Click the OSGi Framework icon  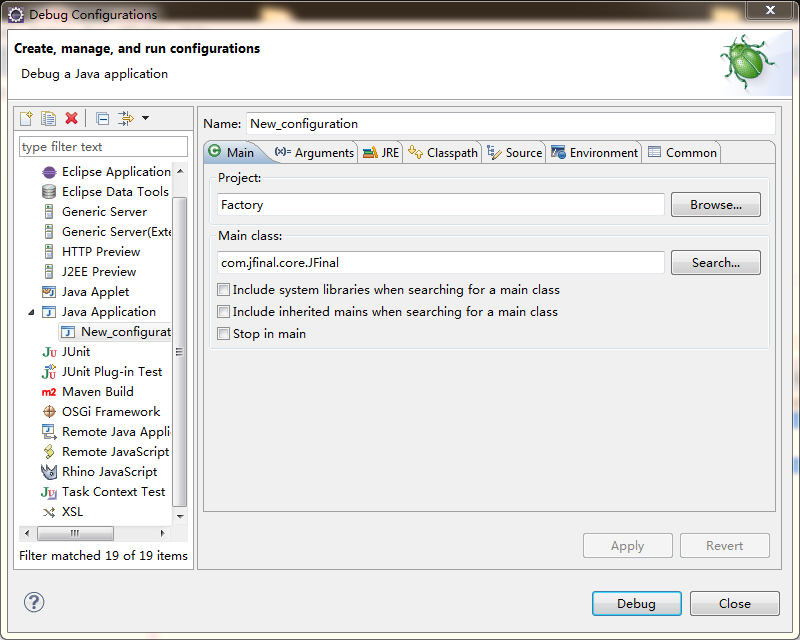(49, 412)
